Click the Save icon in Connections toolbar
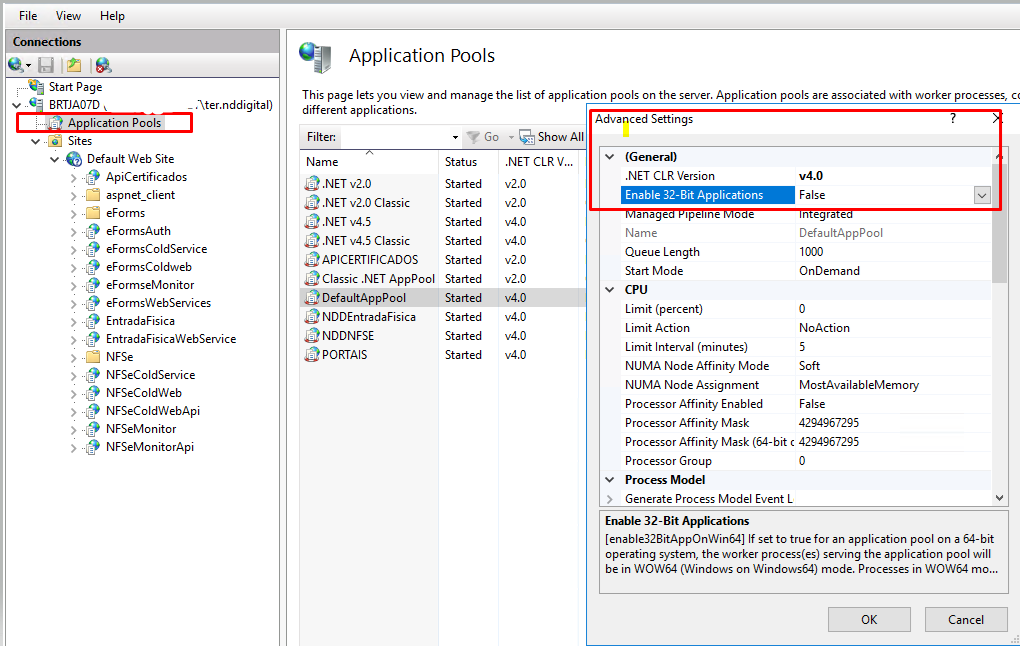This screenshot has height=646, width=1020. tap(46, 65)
